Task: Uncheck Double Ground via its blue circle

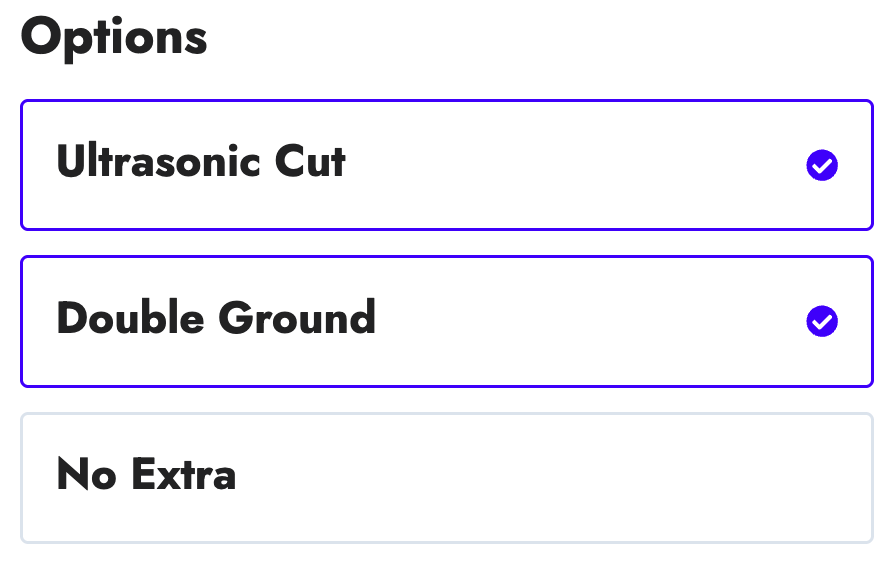Action: 822,322
